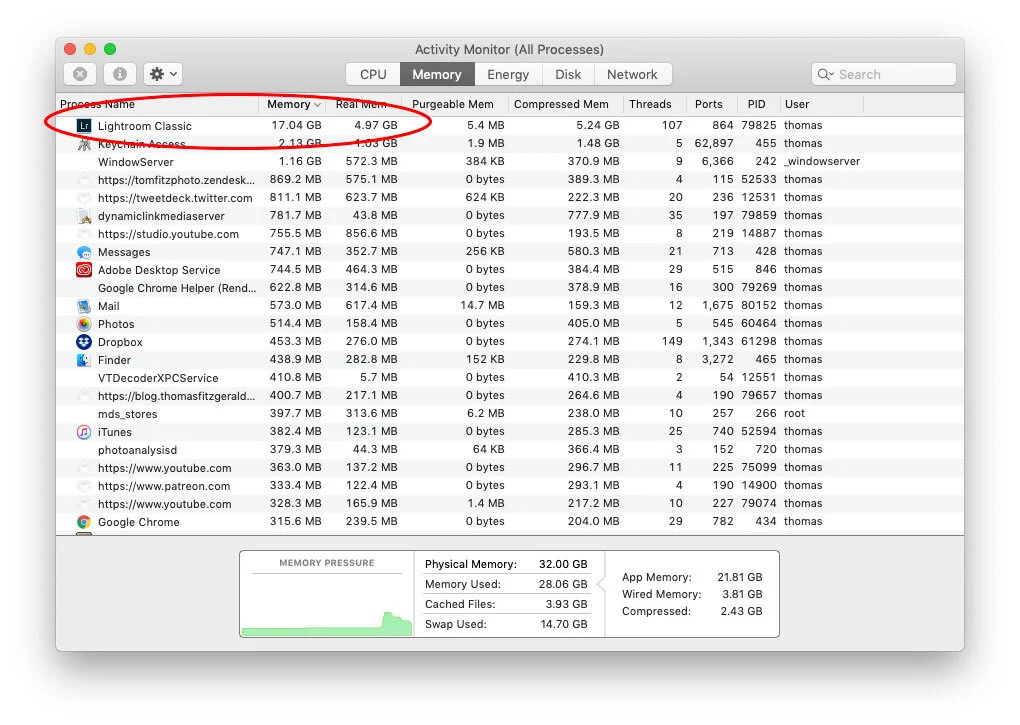This screenshot has height=725, width=1020.
Task: Click Memory Used value 28.06 GB
Action: coord(563,584)
